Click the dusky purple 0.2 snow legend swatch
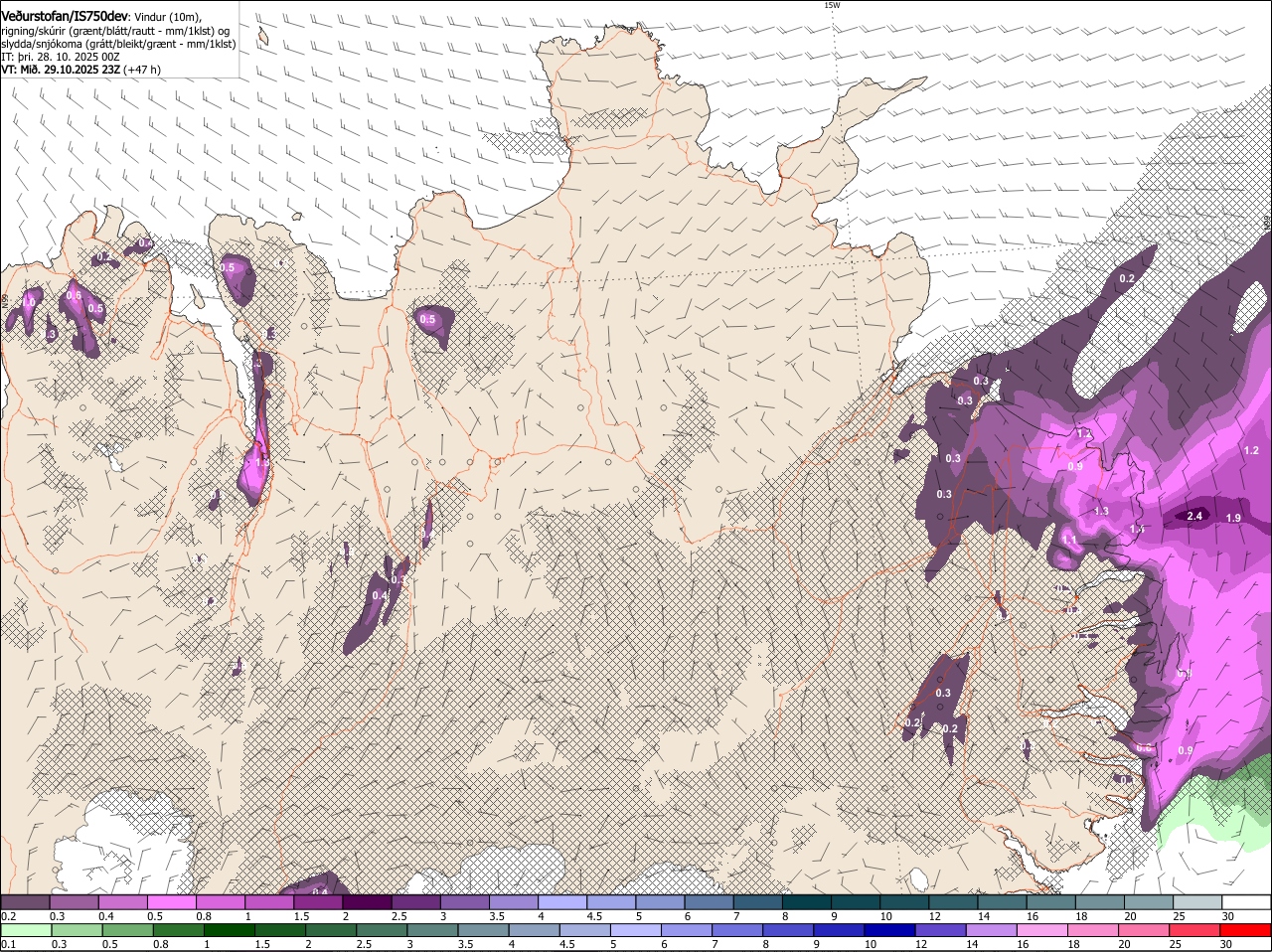This screenshot has height=952, width=1272. pos(25,902)
